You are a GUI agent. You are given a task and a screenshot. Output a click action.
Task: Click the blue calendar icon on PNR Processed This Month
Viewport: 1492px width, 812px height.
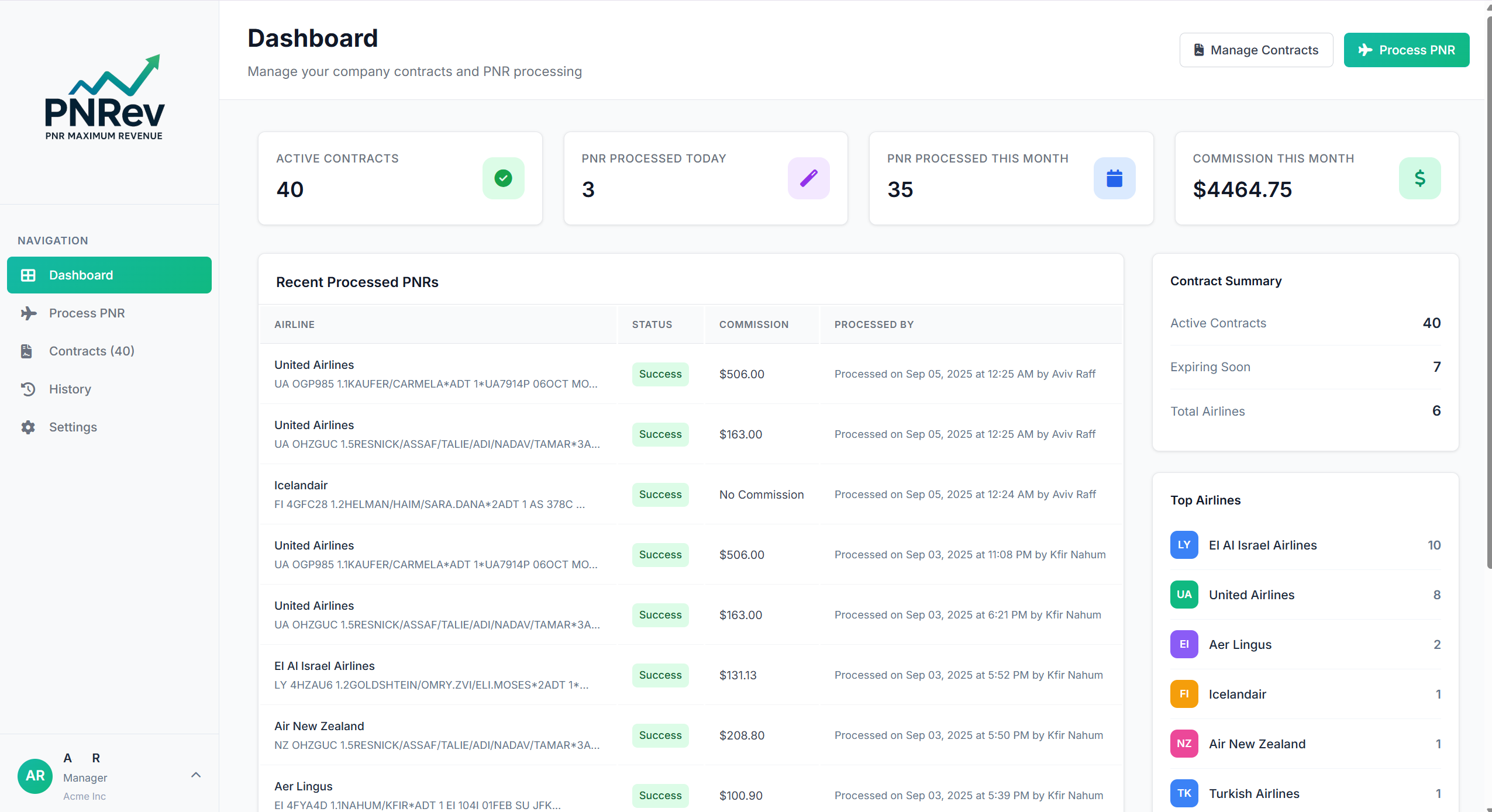1114,178
